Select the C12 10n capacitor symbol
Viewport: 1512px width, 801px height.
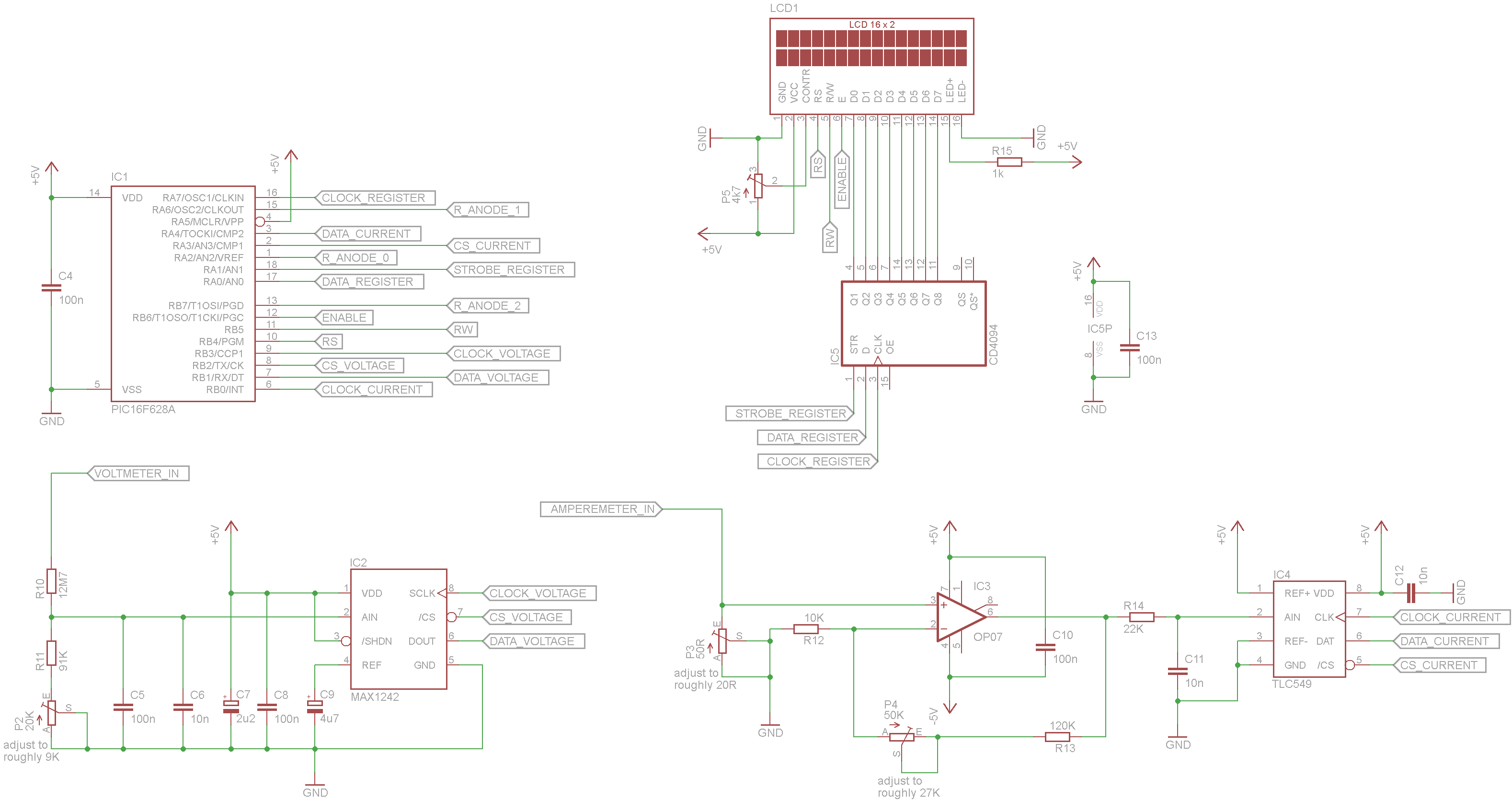[1411, 594]
